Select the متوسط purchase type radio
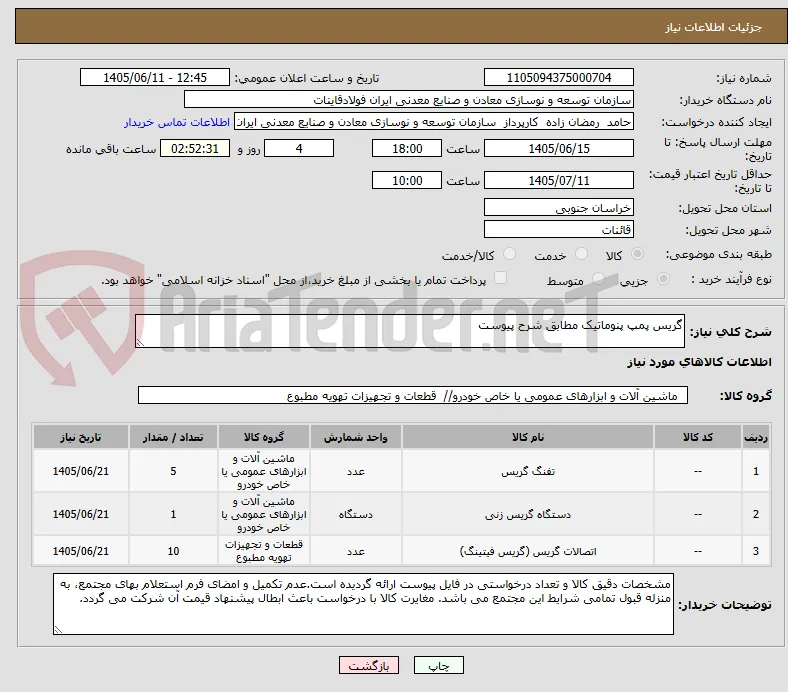The height and width of the screenshot is (692, 788). (598, 279)
